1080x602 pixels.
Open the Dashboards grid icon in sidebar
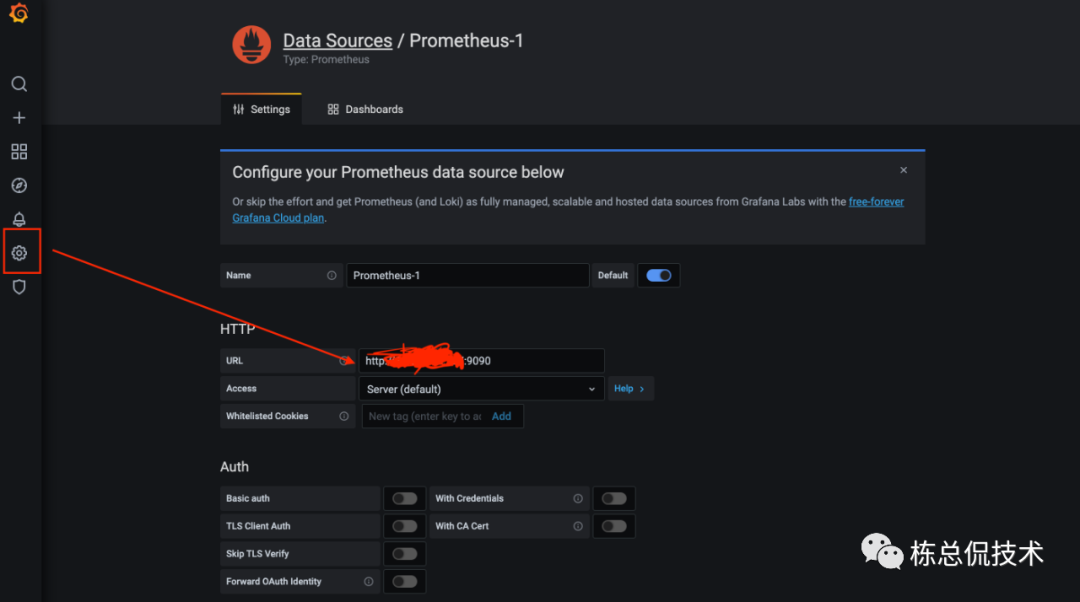tap(19, 152)
